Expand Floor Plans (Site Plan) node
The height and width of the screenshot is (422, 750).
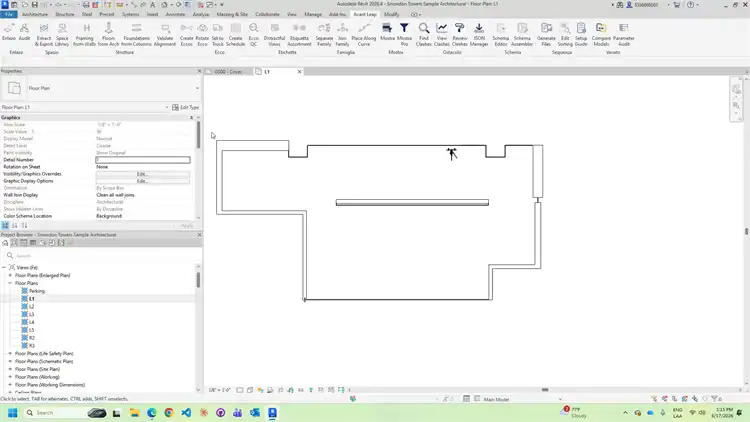click(x=10, y=369)
